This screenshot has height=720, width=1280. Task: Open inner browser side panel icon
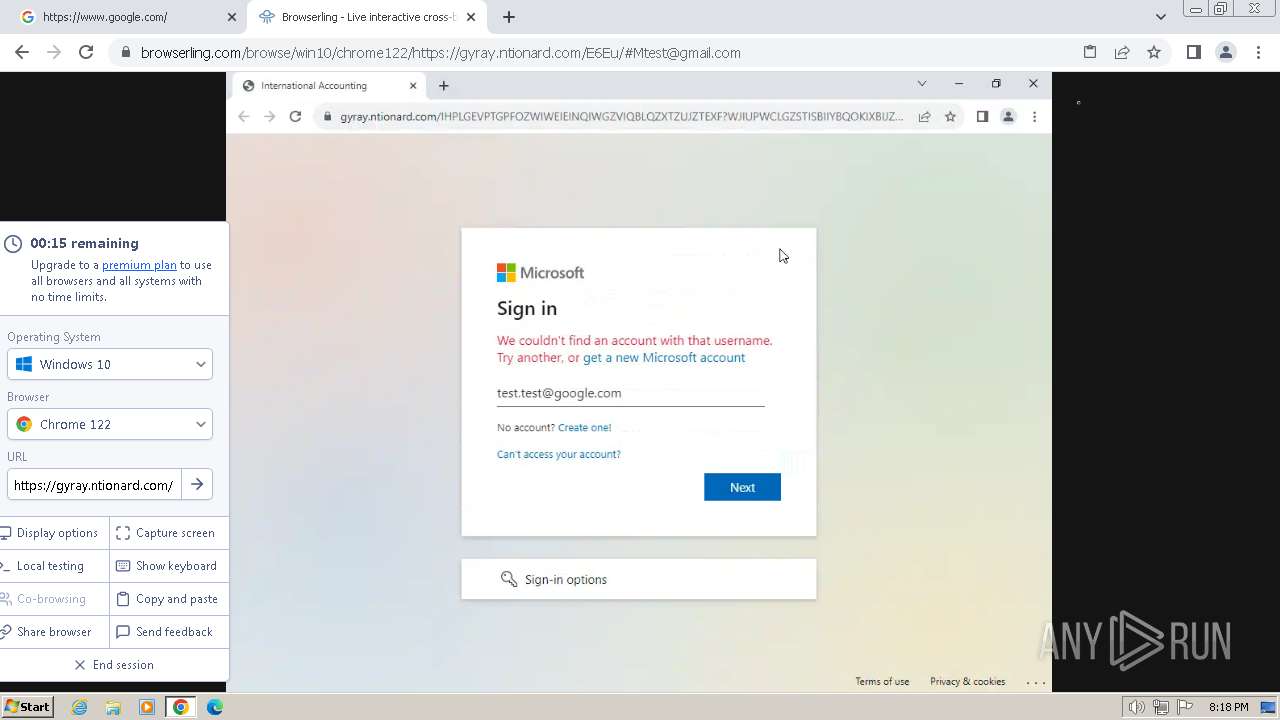click(982, 117)
